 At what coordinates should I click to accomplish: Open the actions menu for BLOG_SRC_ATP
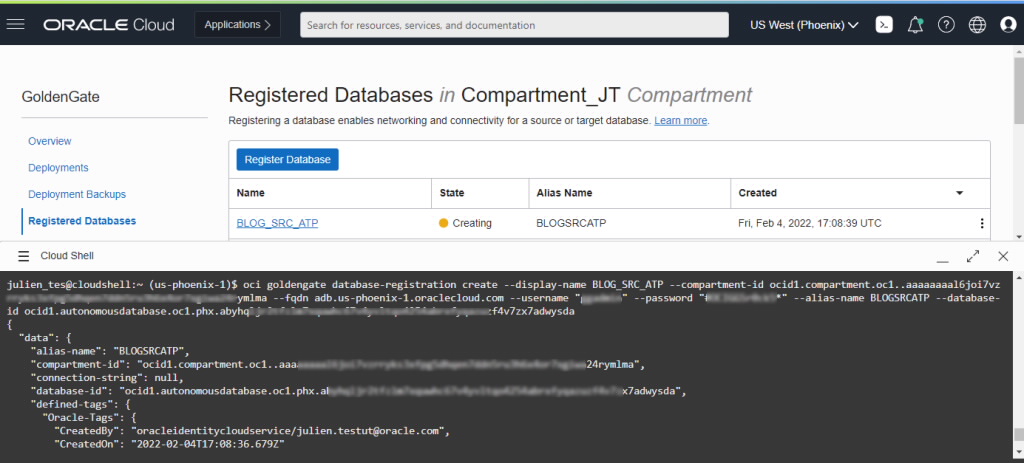point(982,223)
